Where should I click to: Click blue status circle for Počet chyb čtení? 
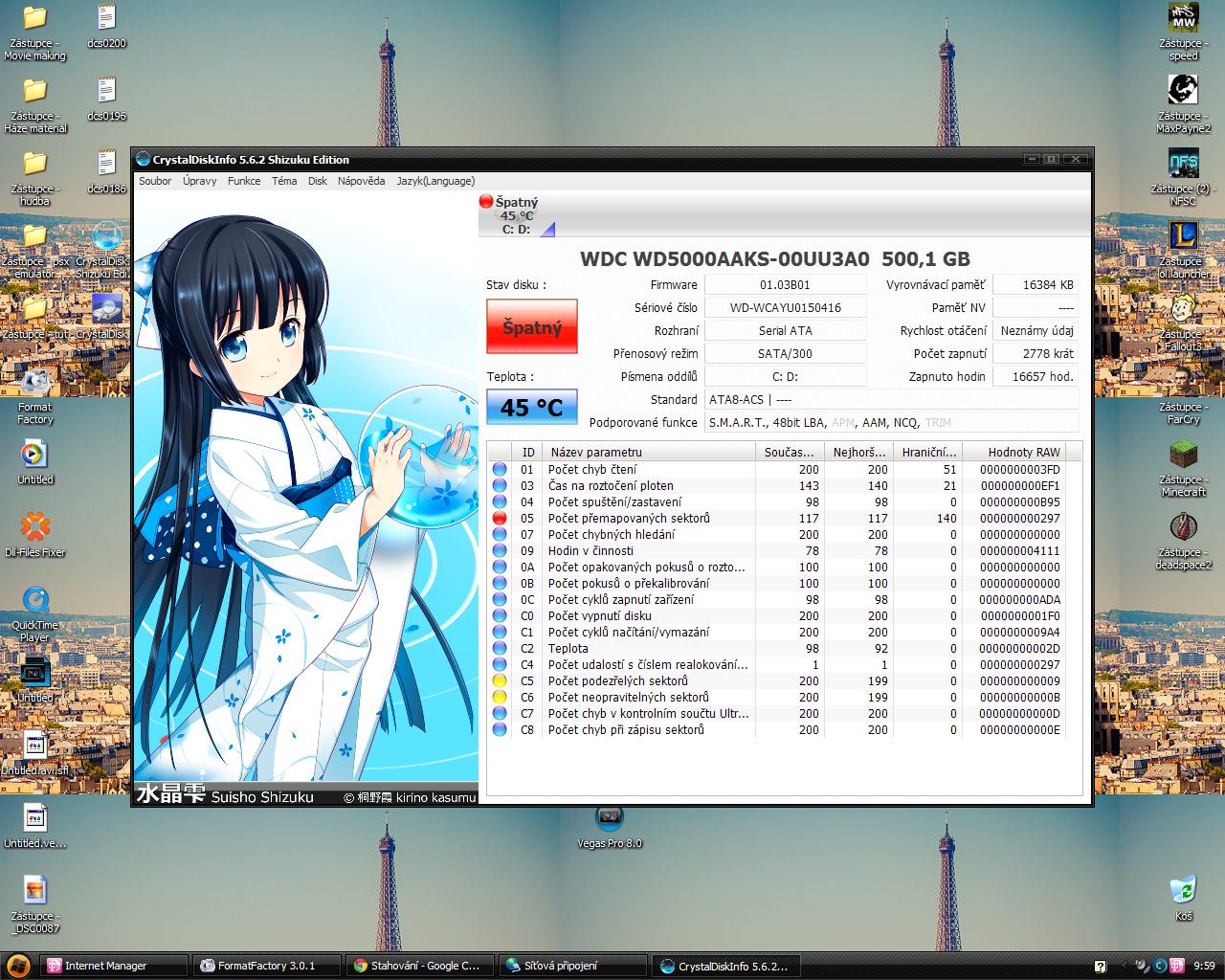click(x=500, y=469)
